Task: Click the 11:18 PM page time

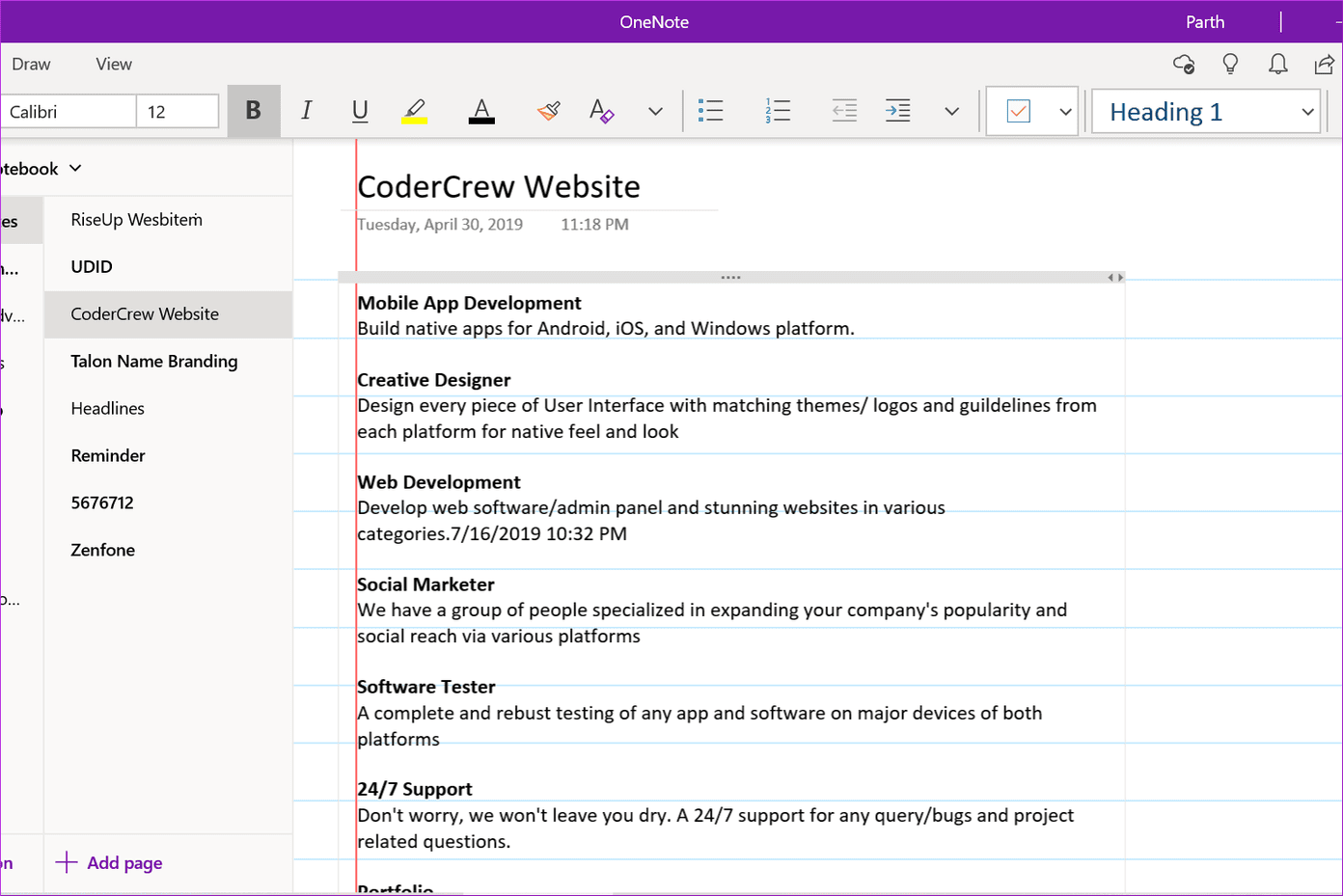Action: click(x=594, y=225)
